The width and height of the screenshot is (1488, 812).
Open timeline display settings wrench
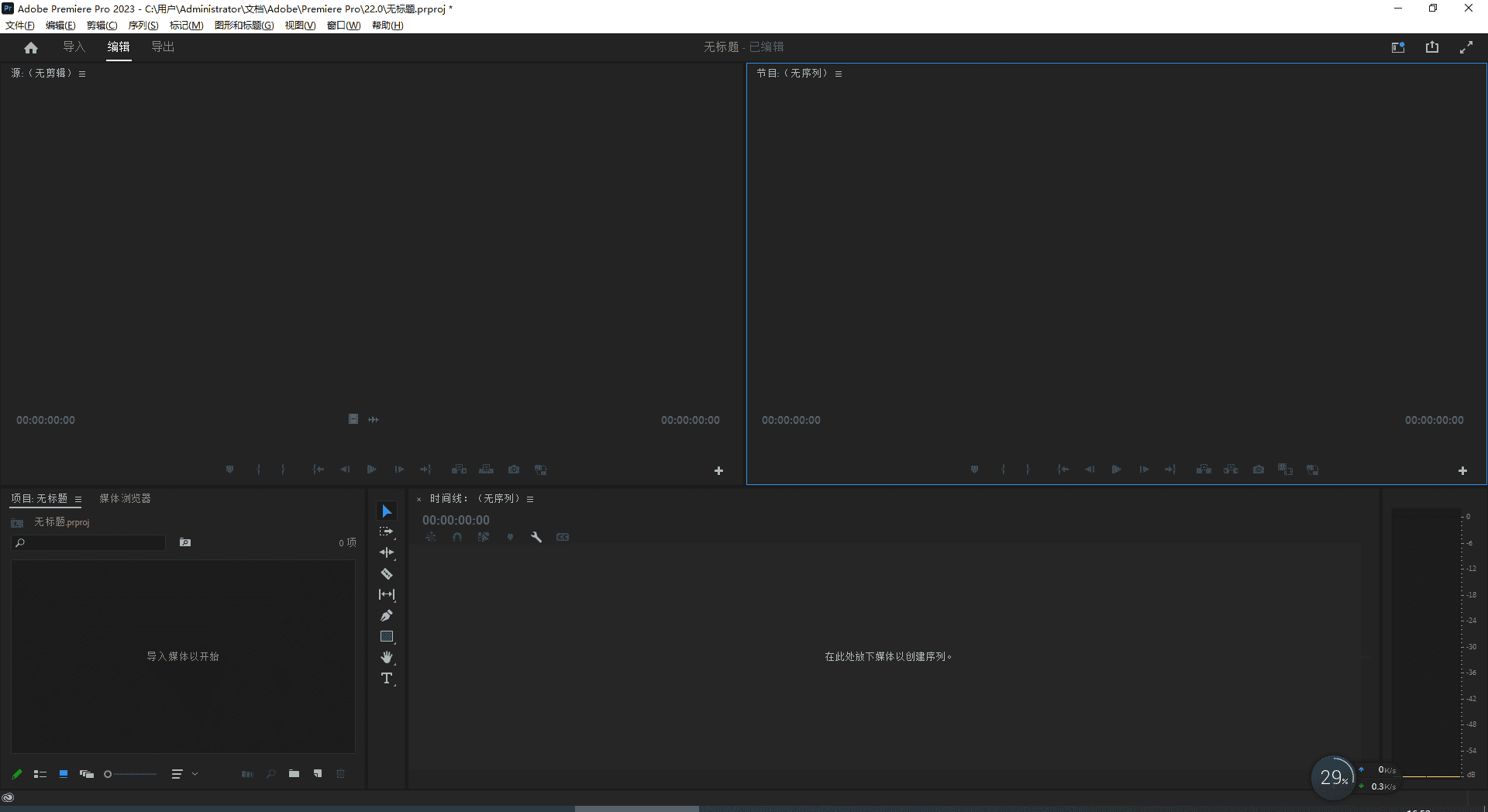coord(536,537)
